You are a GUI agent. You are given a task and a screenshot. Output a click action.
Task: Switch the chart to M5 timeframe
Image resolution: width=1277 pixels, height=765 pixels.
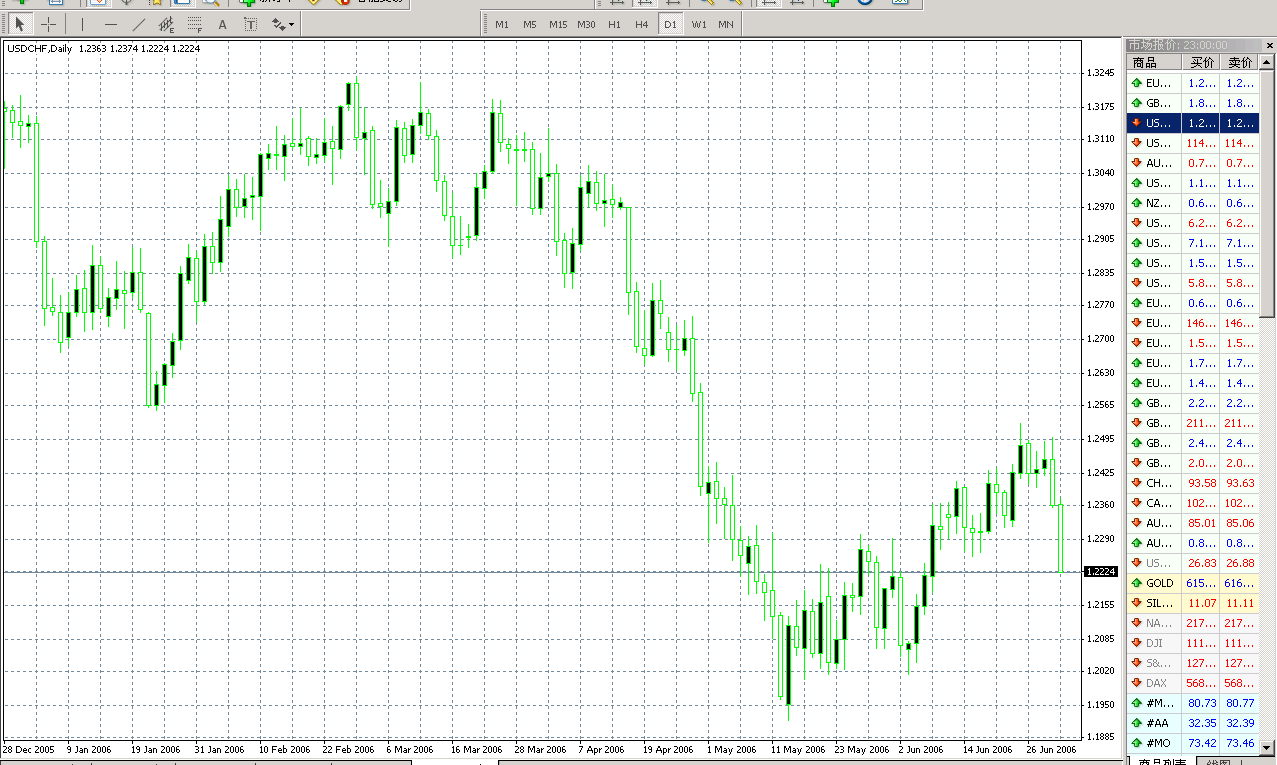529,24
